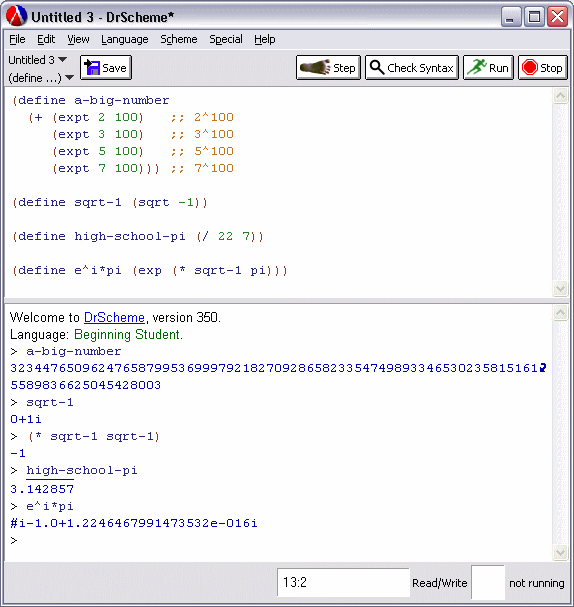574x607 pixels.
Task: Click the high-school-pi definition line
Action: point(138,237)
